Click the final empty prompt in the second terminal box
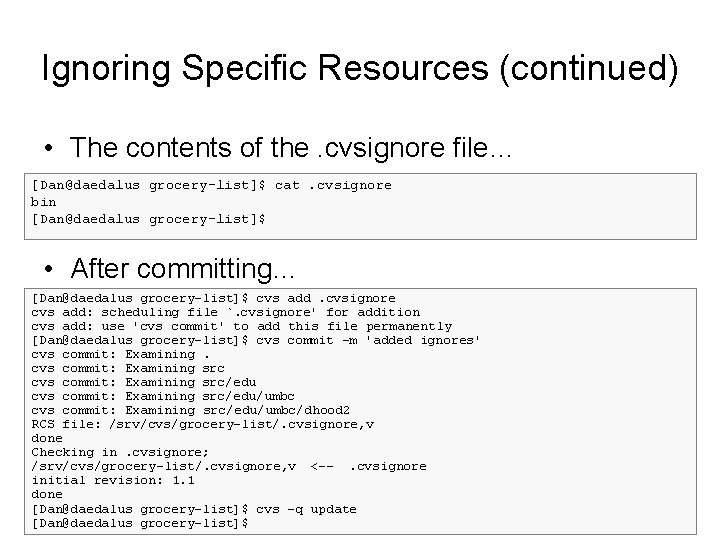Viewport: 720px width, 540px height. [140, 523]
